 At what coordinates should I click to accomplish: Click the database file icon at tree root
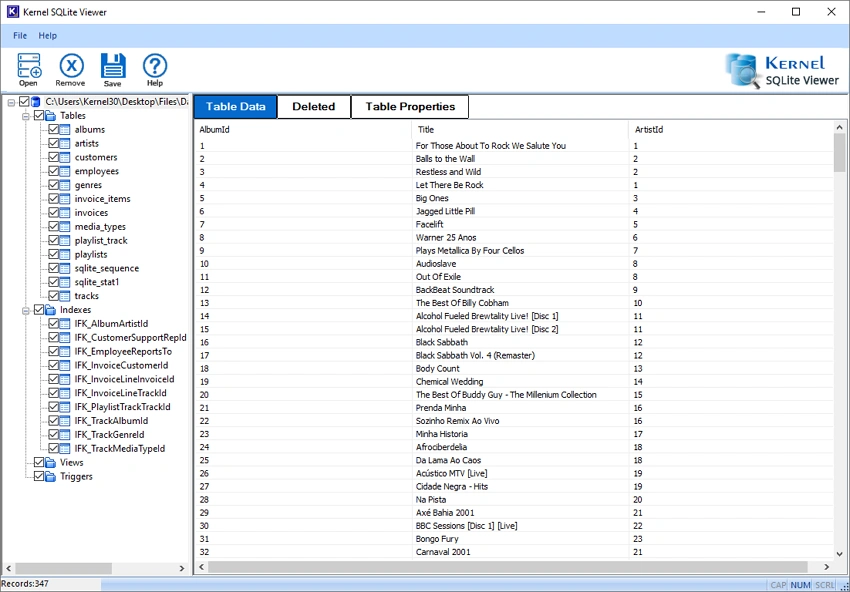[x=36, y=101]
